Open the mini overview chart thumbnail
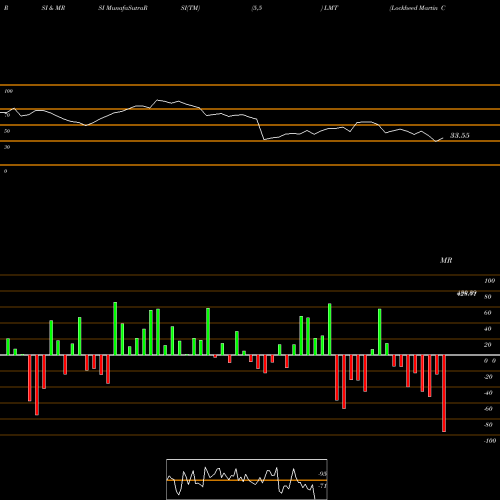The image size is (500, 500). pos(247,479)
